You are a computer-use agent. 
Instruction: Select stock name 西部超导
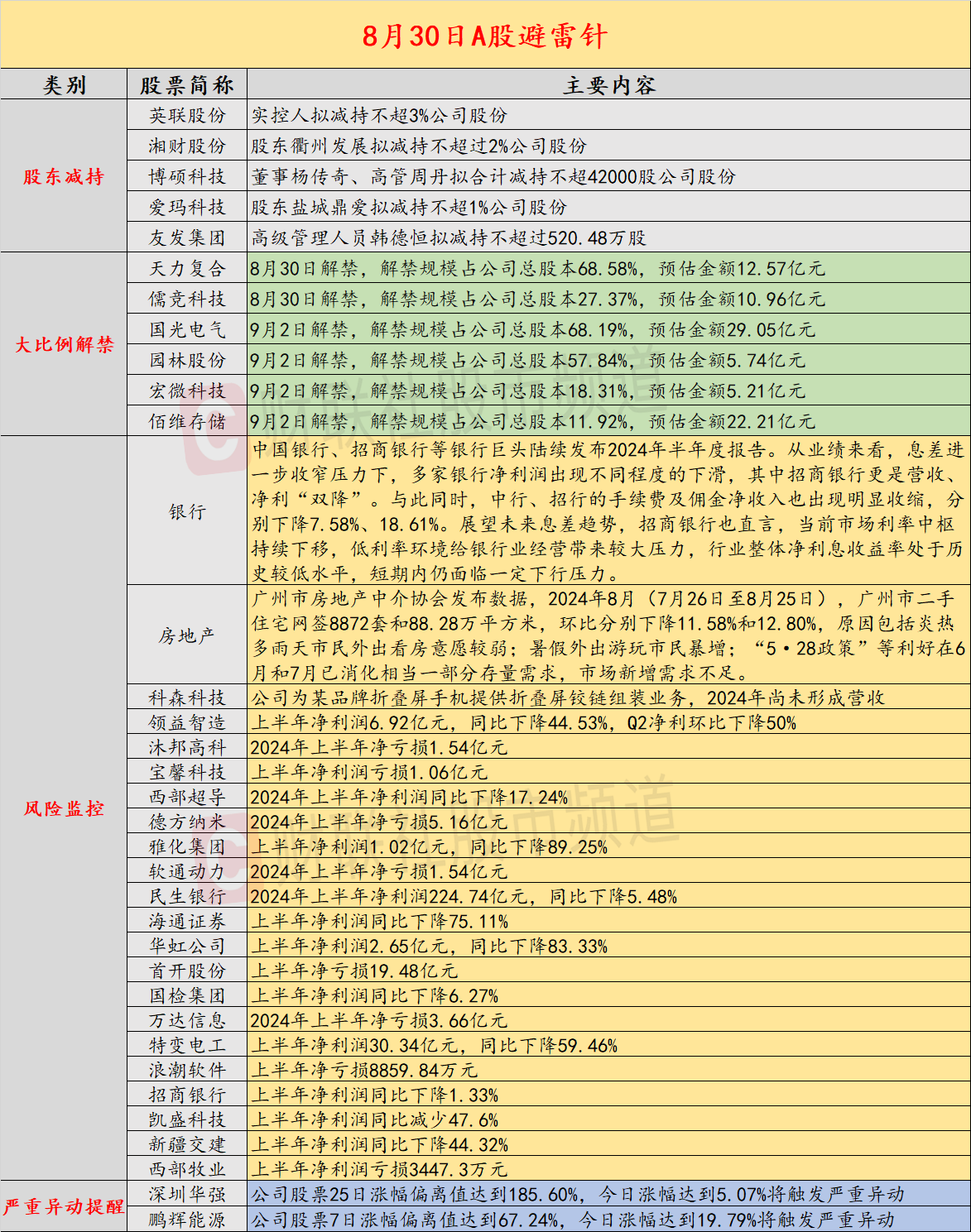187,797
